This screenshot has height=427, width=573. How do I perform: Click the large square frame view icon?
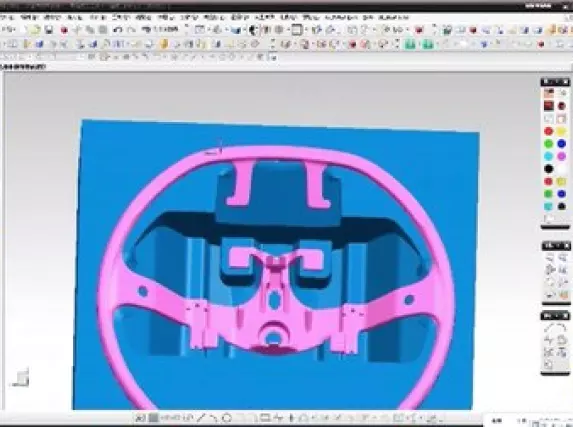tap(297, 30)
